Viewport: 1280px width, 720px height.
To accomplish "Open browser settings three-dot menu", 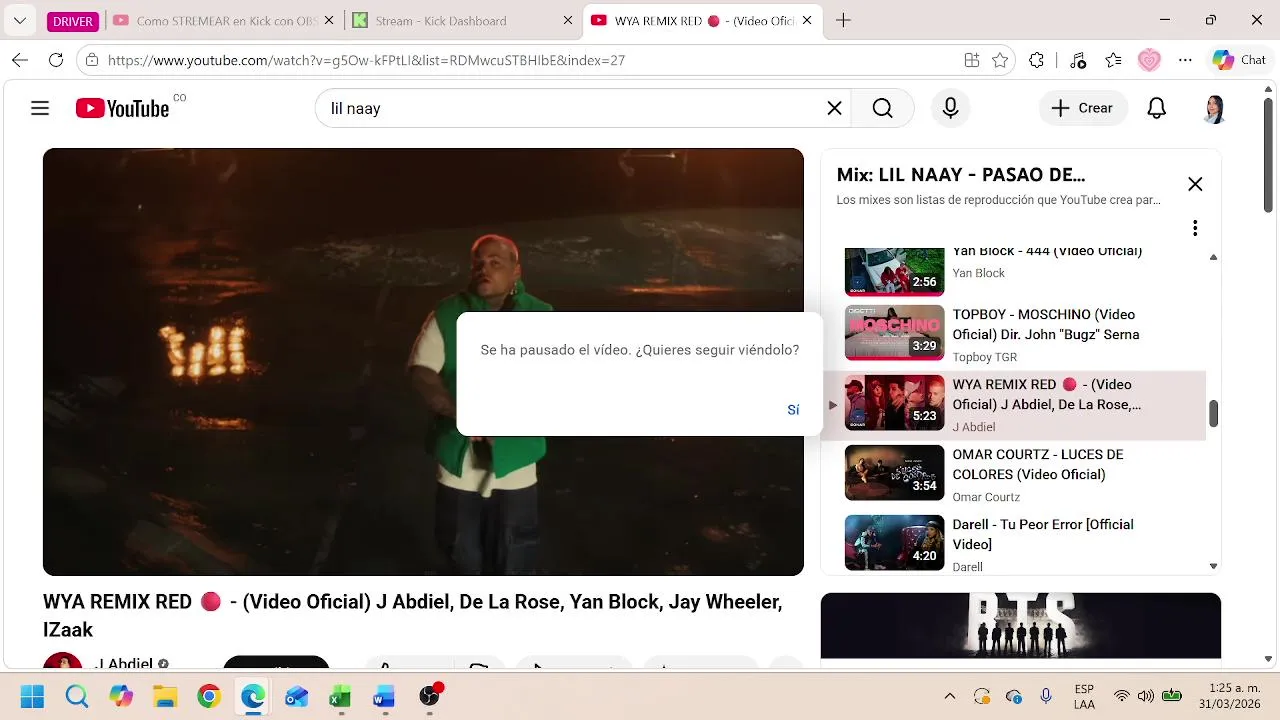I will coord(1185,60).
